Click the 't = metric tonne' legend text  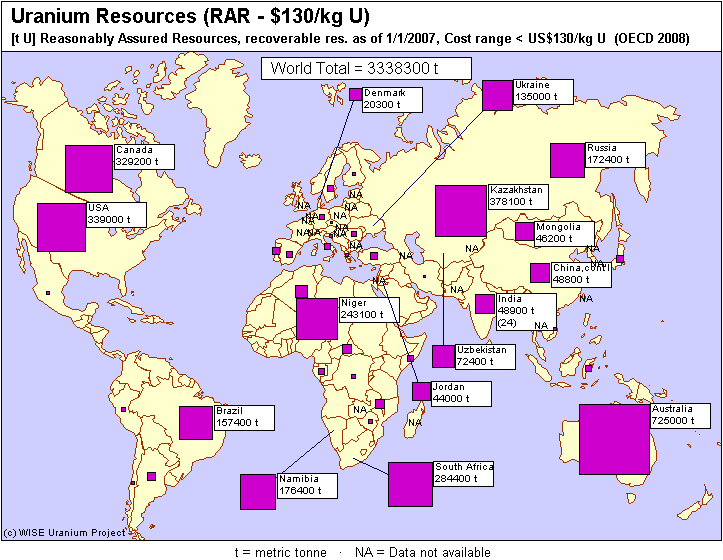tap(280, 552)
